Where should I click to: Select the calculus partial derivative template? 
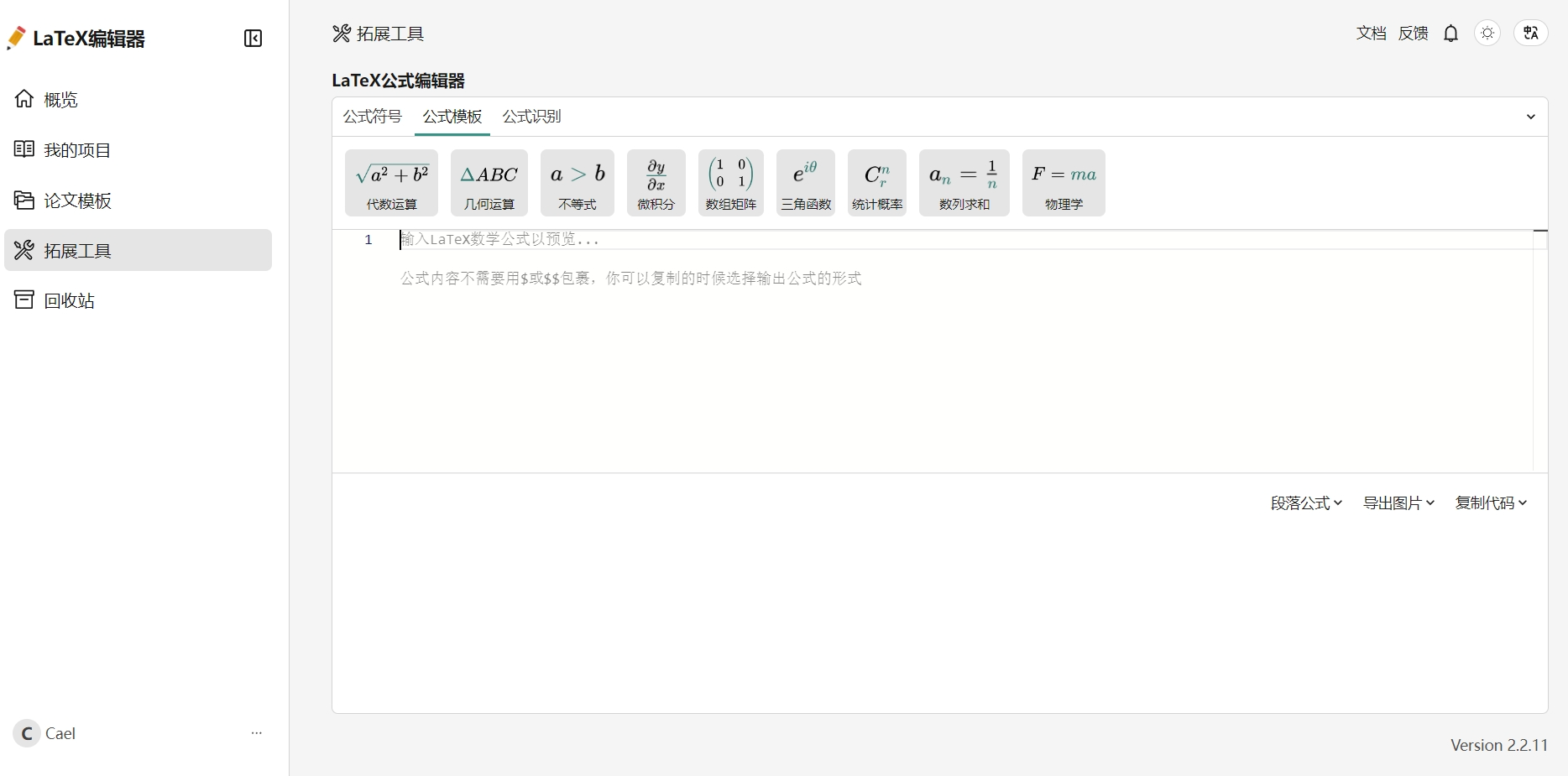[656, 183]
